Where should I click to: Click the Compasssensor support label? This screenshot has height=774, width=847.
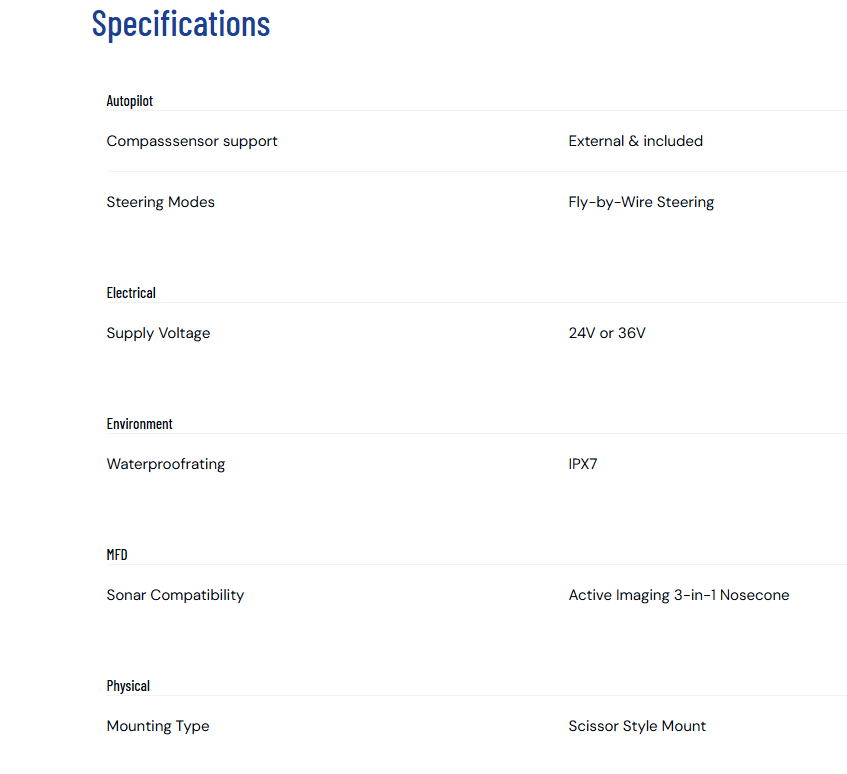tap(192, 141)
